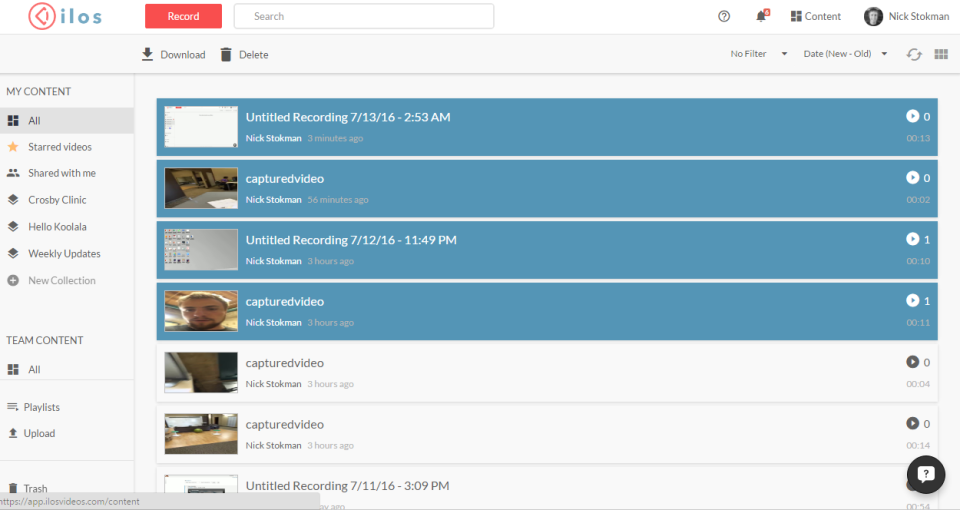Click the Search input field

tap(364, 16)
